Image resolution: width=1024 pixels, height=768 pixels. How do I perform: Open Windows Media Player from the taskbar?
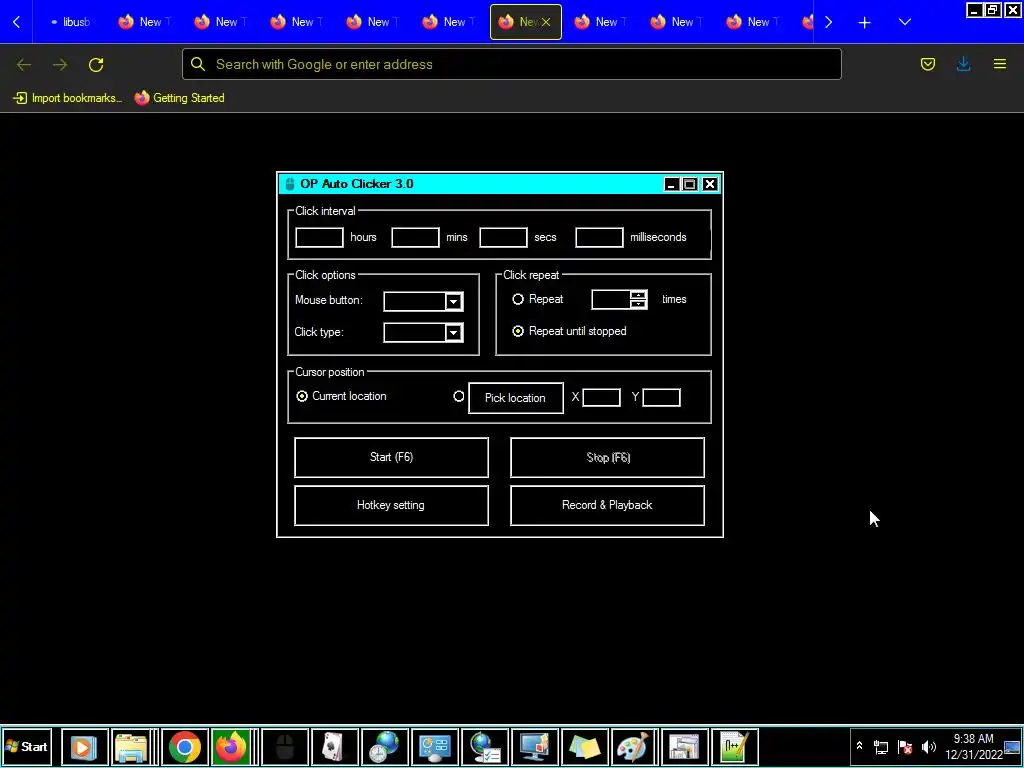tap(84, 747)
